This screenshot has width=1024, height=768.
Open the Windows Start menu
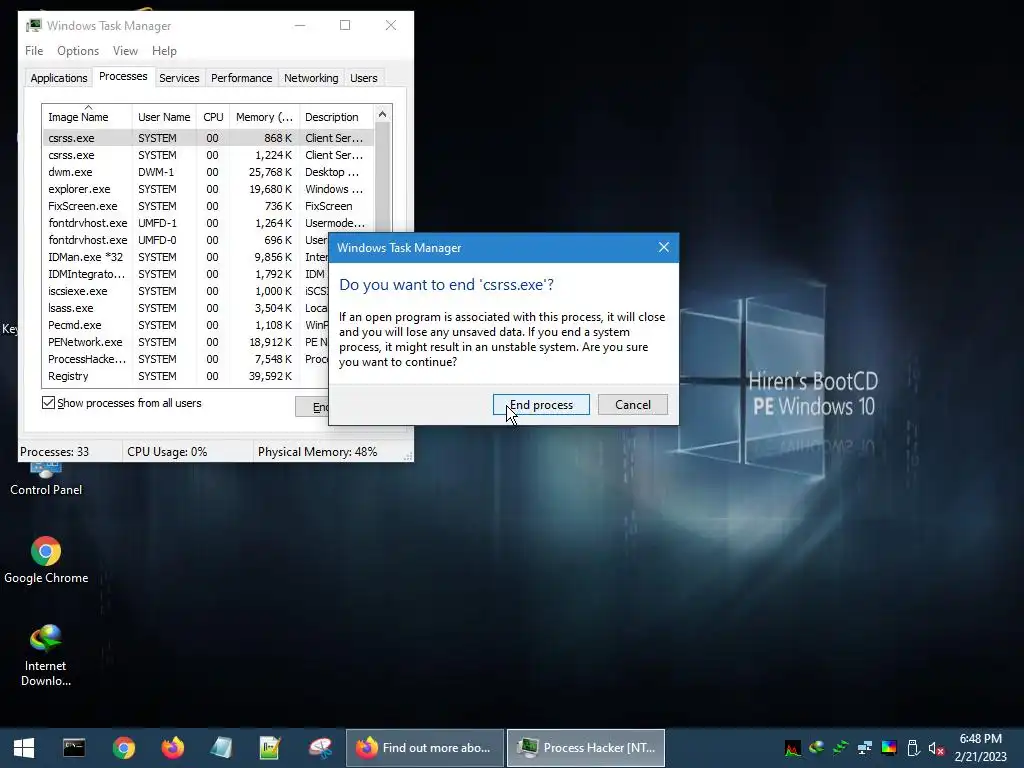[x=24, y=748]
